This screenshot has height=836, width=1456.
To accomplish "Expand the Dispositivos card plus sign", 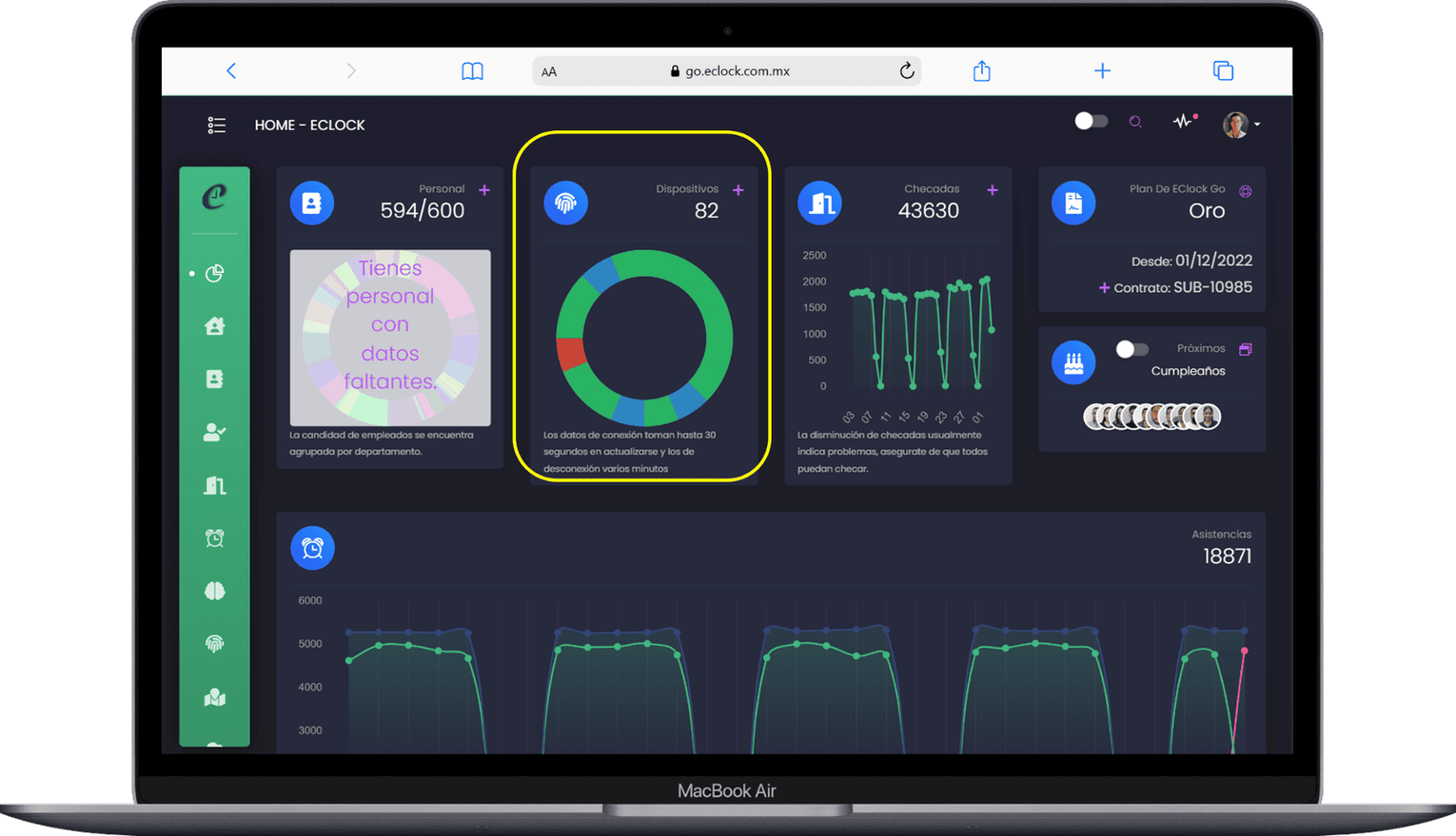I will tap(738, 190).
